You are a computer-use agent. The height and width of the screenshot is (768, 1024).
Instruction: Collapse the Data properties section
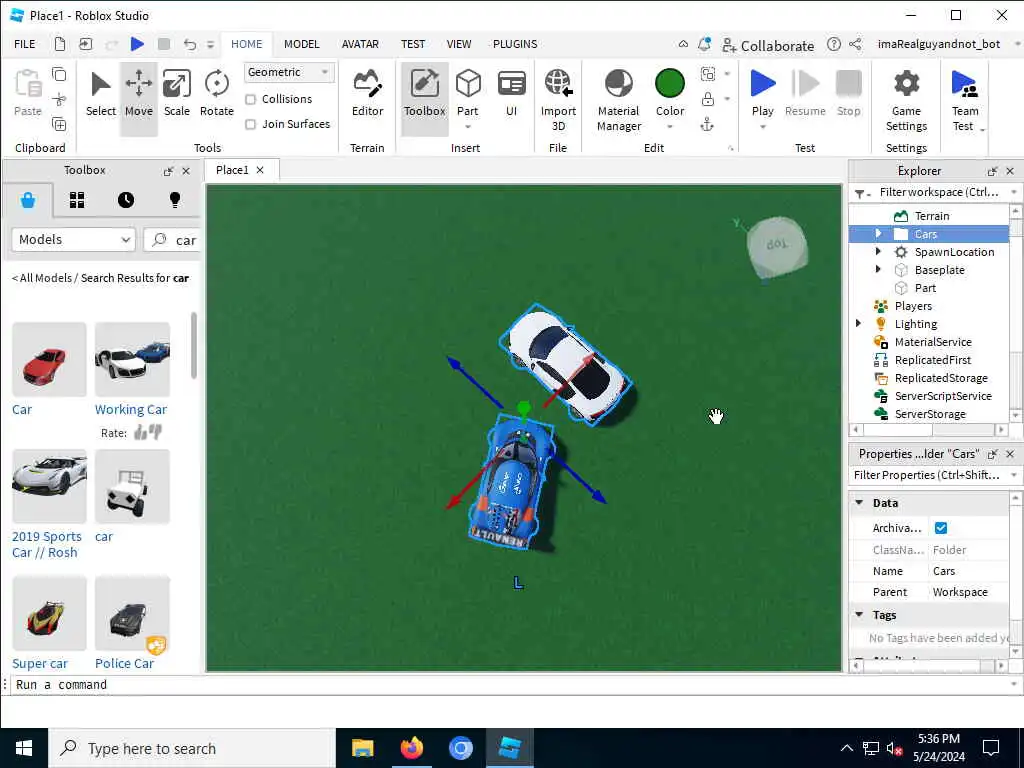pos(859,503)
